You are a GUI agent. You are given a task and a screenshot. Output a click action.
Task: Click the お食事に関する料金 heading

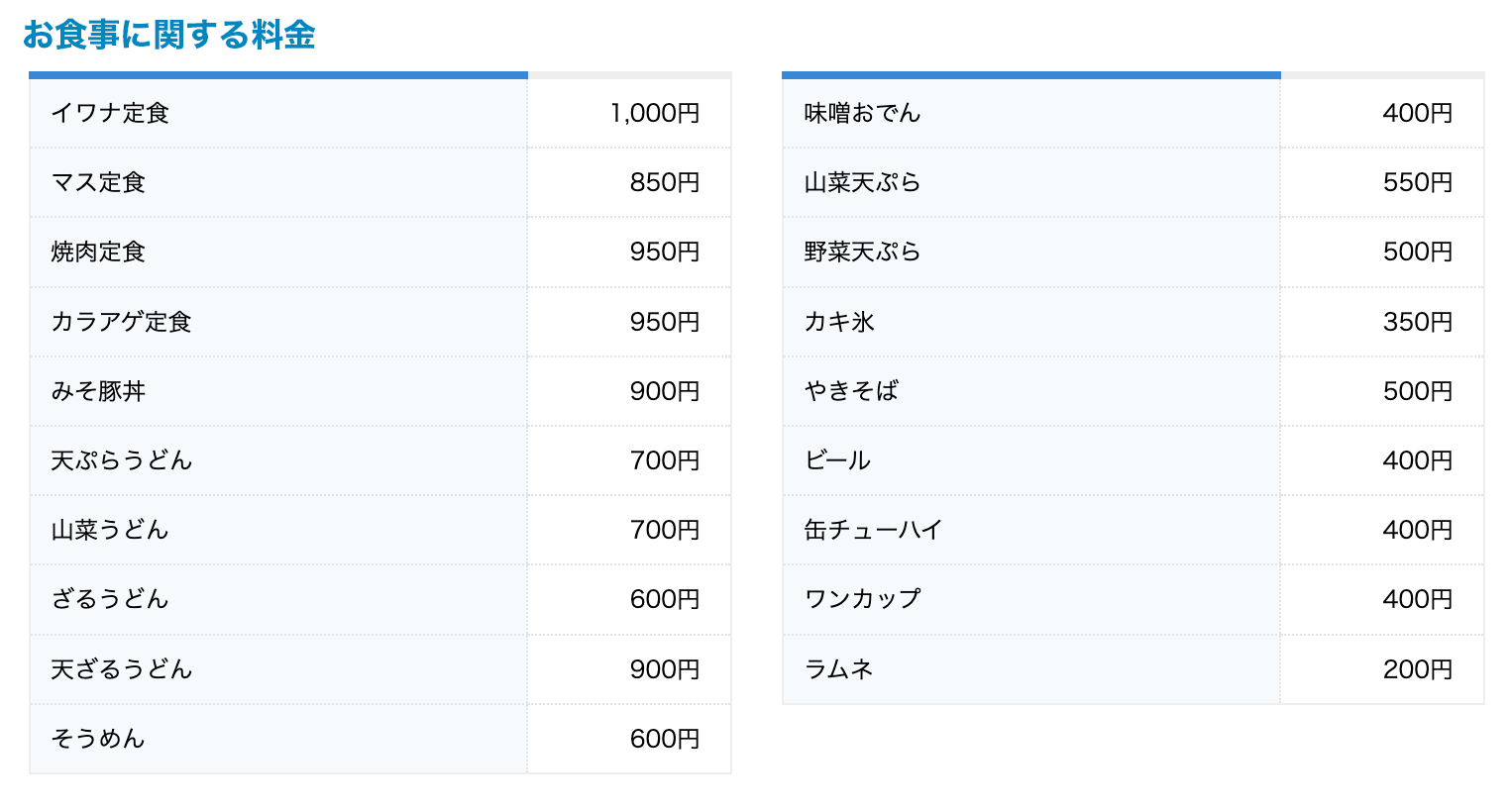tap(168, 35)
